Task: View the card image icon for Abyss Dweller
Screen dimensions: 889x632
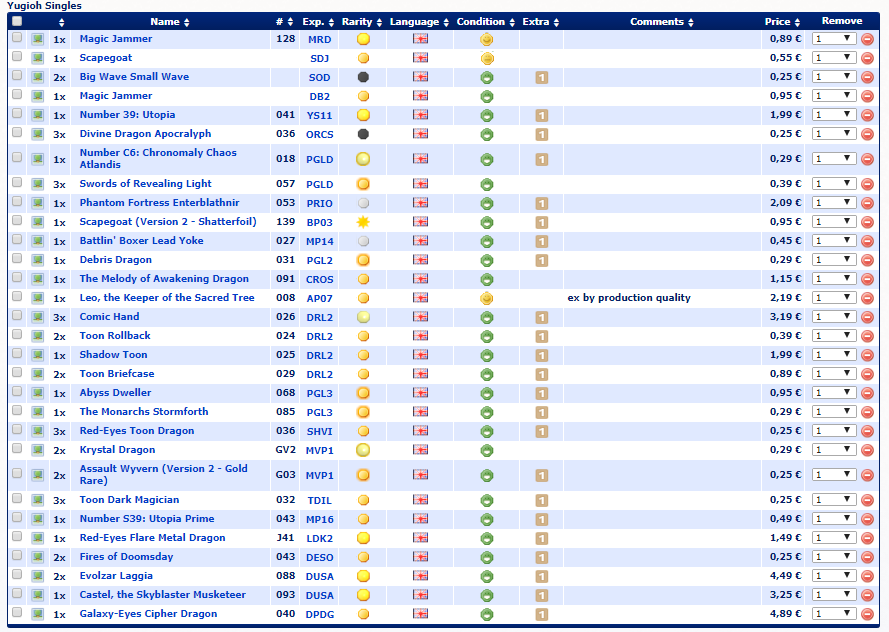Action: [x=37, y=393]
